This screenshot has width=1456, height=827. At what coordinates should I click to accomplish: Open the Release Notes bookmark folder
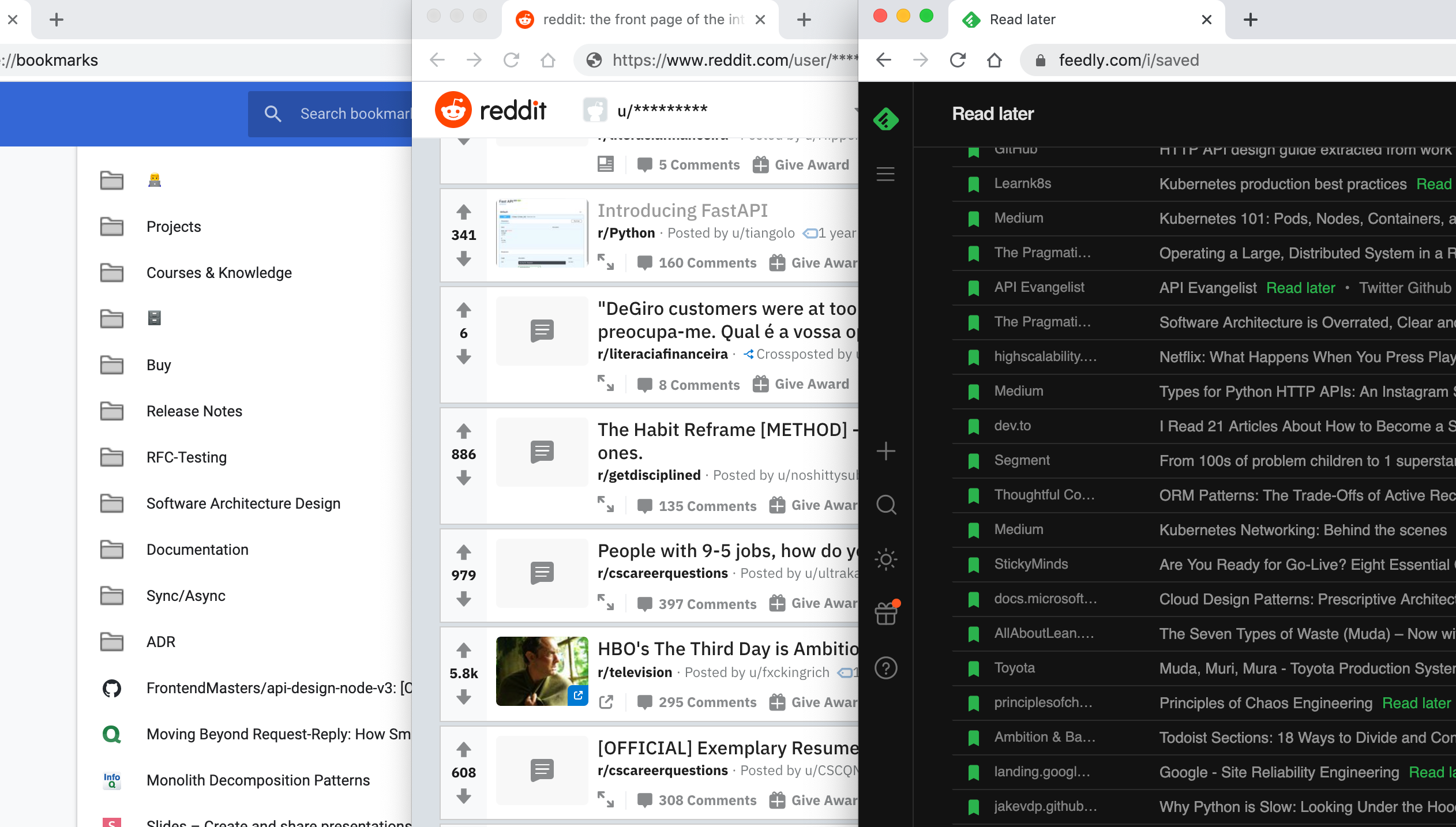[x=194, y=411]
